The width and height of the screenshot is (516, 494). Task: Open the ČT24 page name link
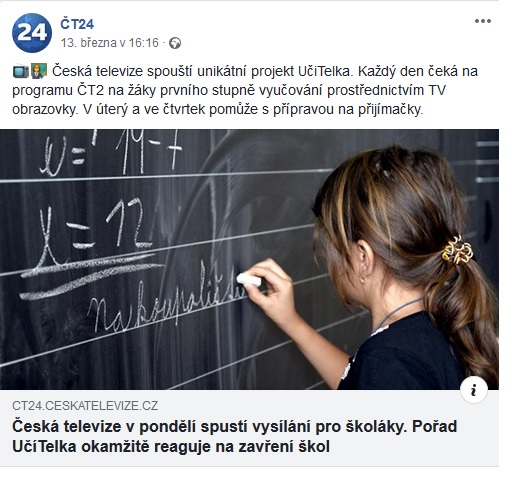(x=77, y=24)
